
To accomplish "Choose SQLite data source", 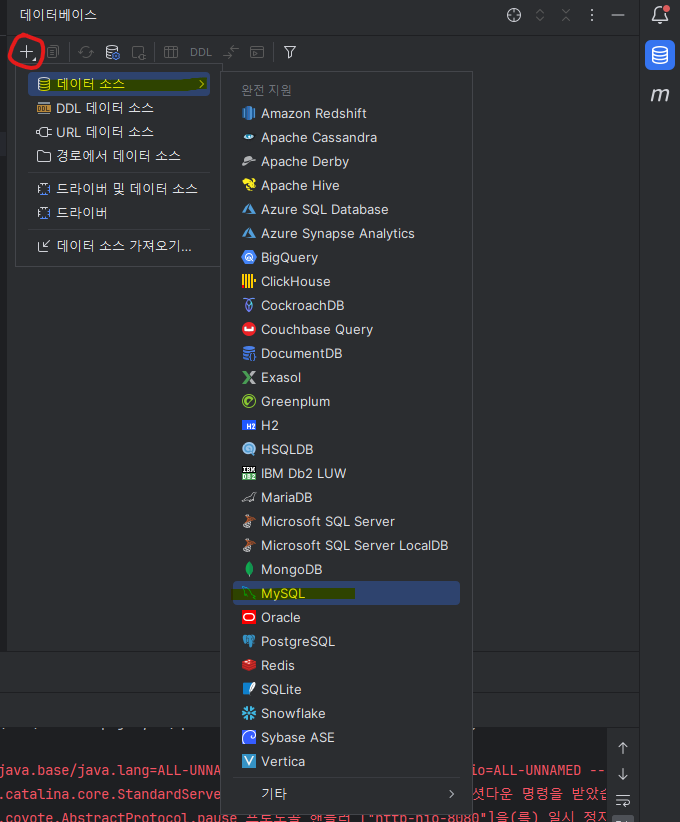I will [x=347, y=689].
